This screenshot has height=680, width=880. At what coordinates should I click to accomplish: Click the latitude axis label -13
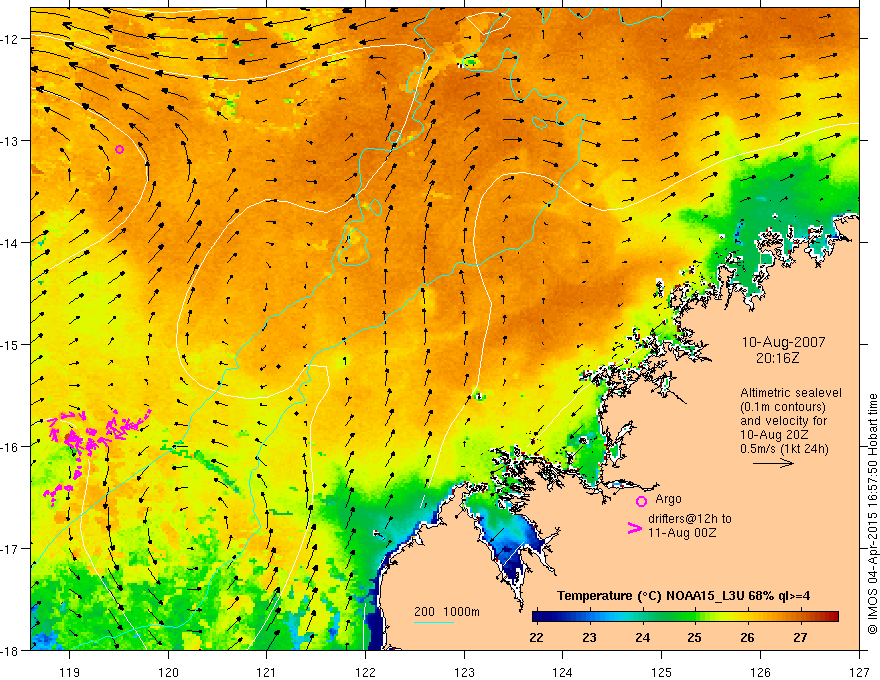(x=11, y=141)
